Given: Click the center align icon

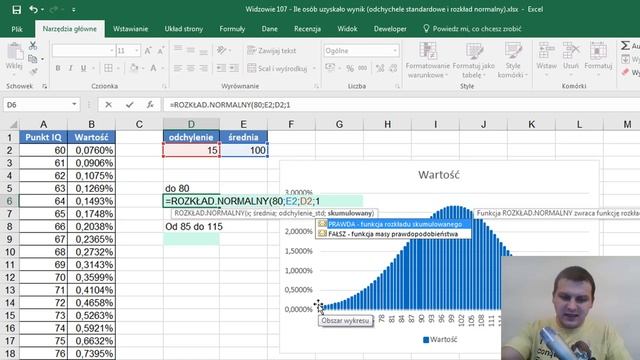Looking at the screenshot, I should [191, 68].
